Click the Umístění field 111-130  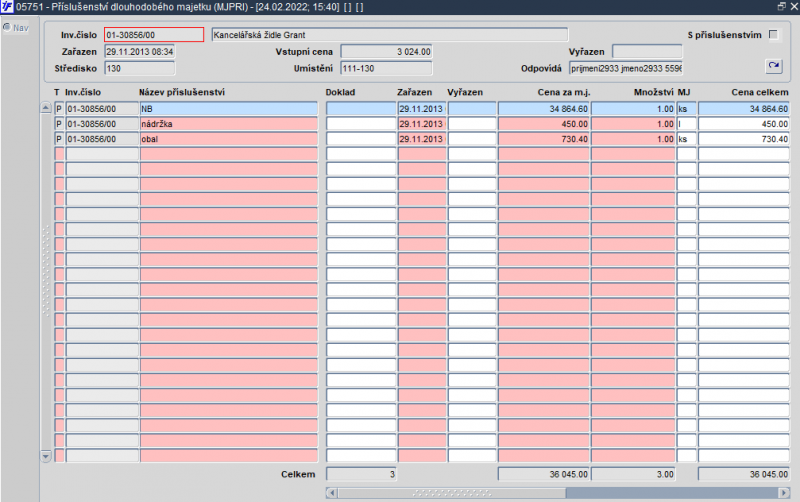386,68
